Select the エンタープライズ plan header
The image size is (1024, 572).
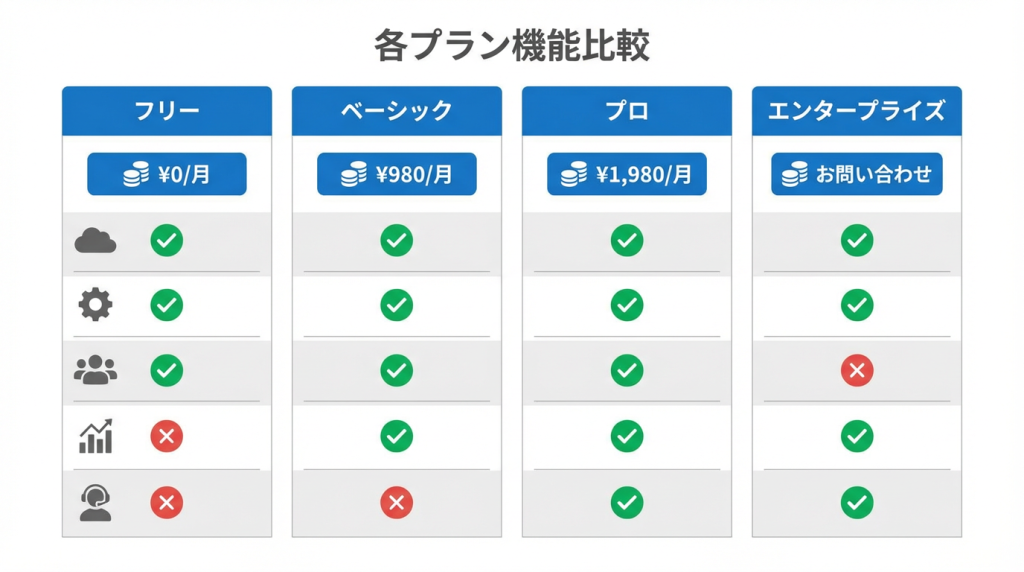pos(857,111)
